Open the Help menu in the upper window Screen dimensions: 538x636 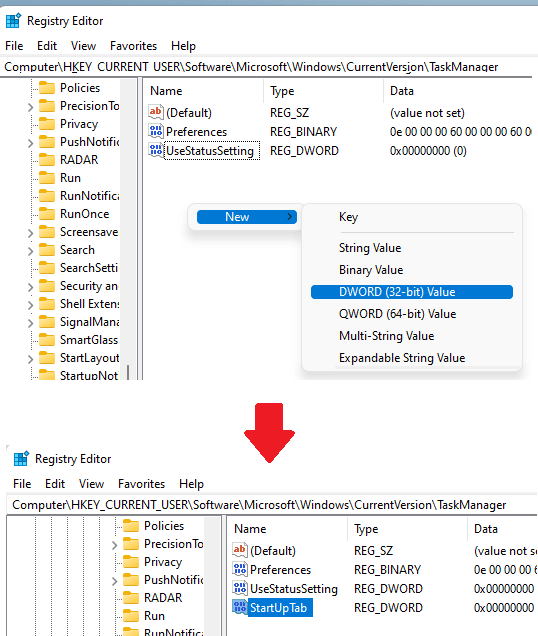(x=183, y=46)
